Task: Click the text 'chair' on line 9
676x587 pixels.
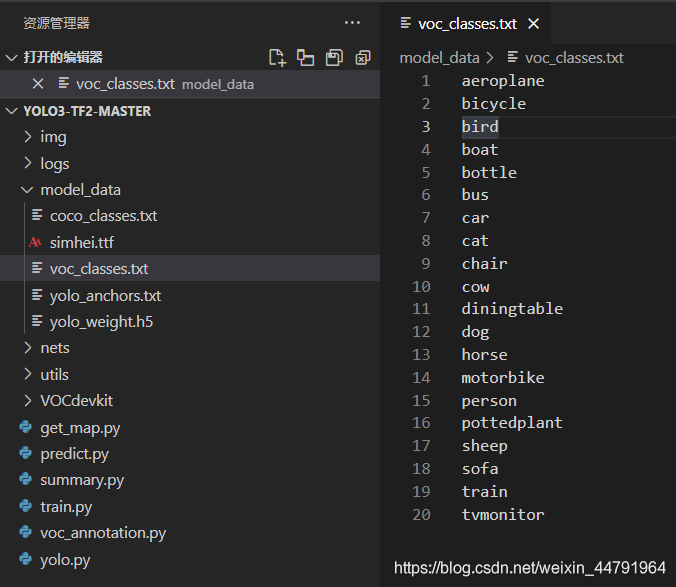Action: pos(485,264)
